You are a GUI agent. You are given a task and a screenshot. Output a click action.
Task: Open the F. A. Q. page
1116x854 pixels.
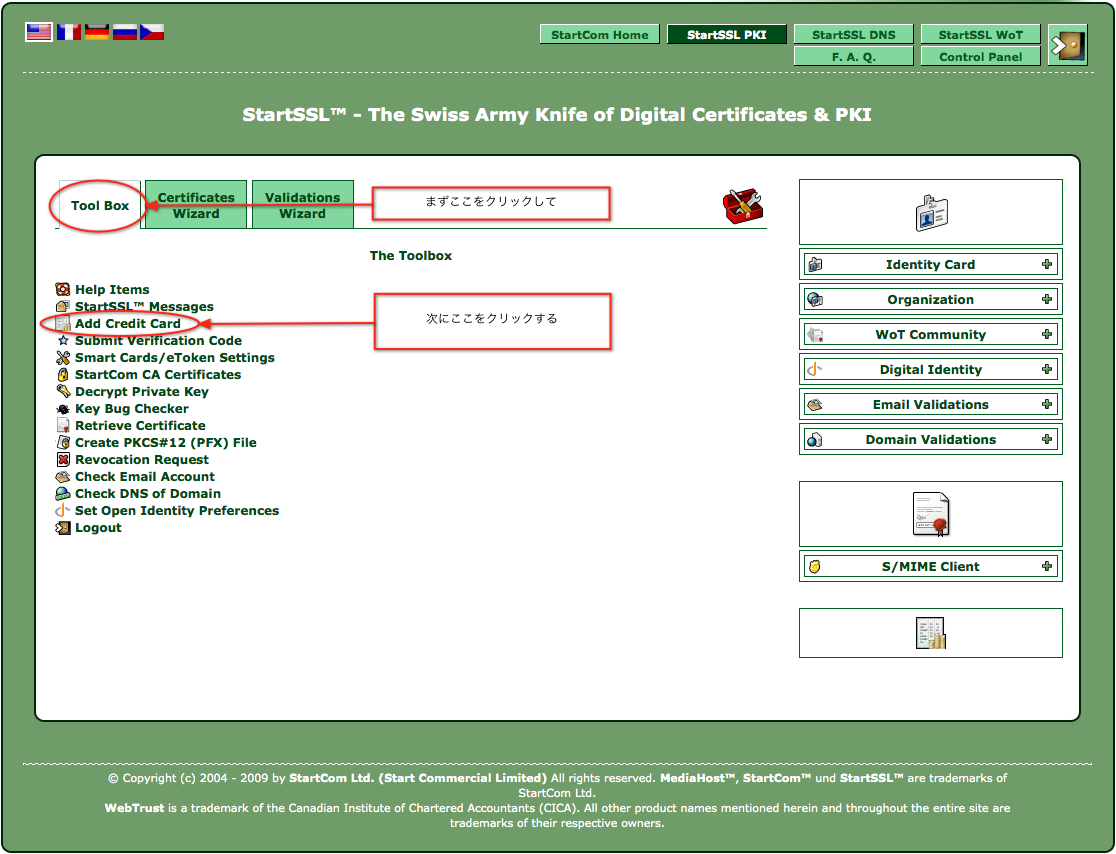pos(853,56)
